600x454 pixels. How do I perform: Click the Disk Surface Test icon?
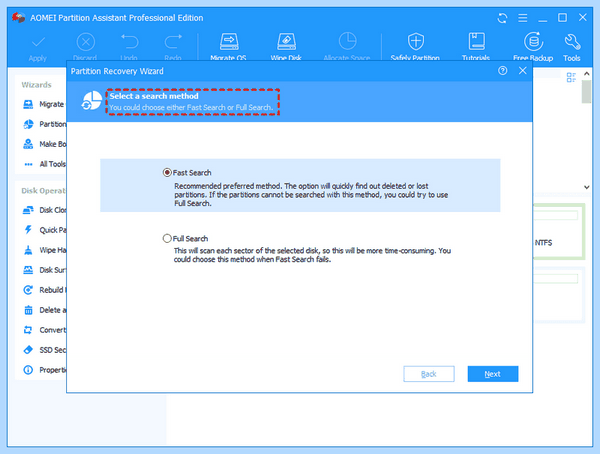(28, 270)
